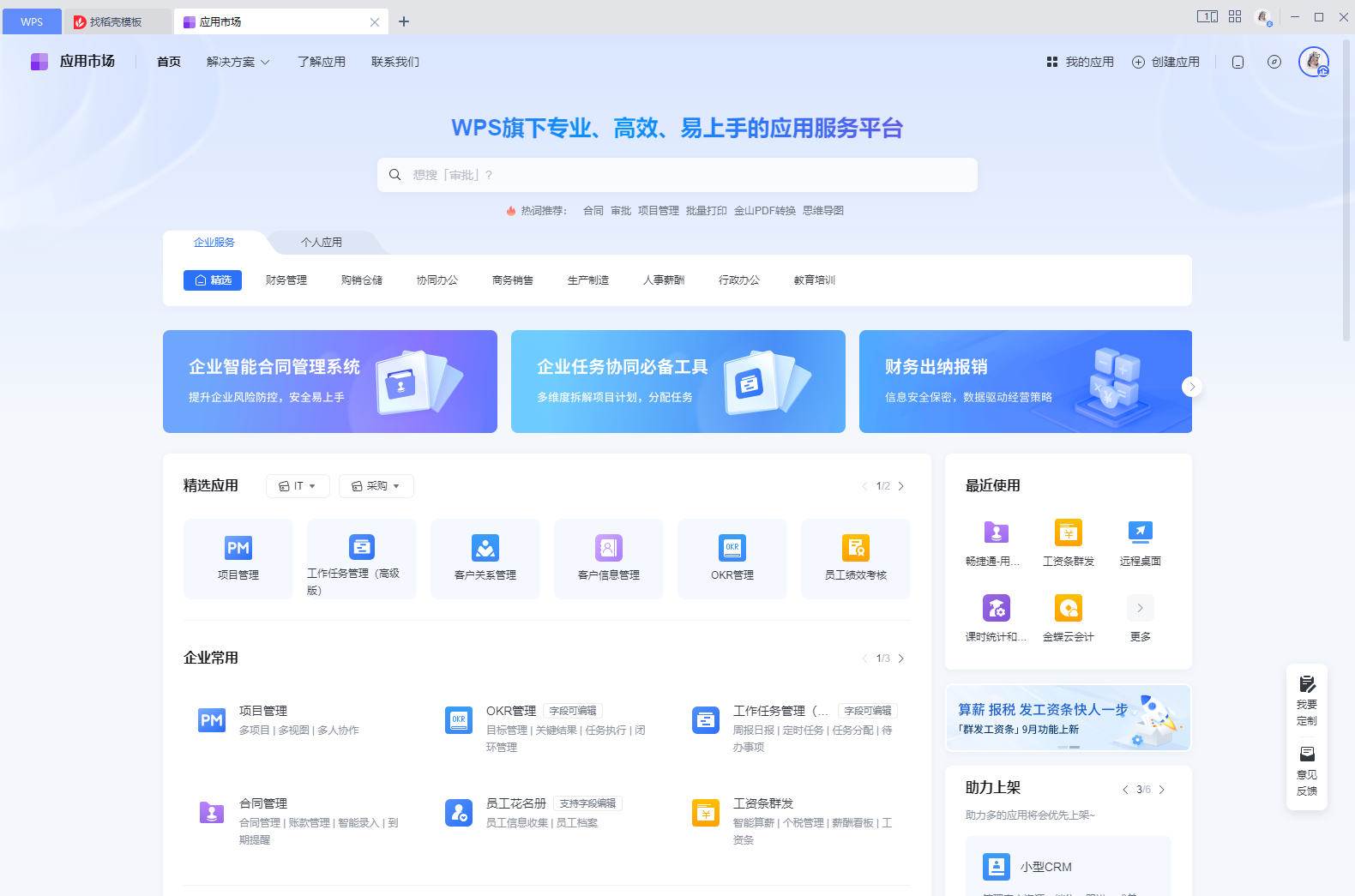Click the mobile device icon in header
This screenshot has width=1355, height=896.
coord(1238,62)
